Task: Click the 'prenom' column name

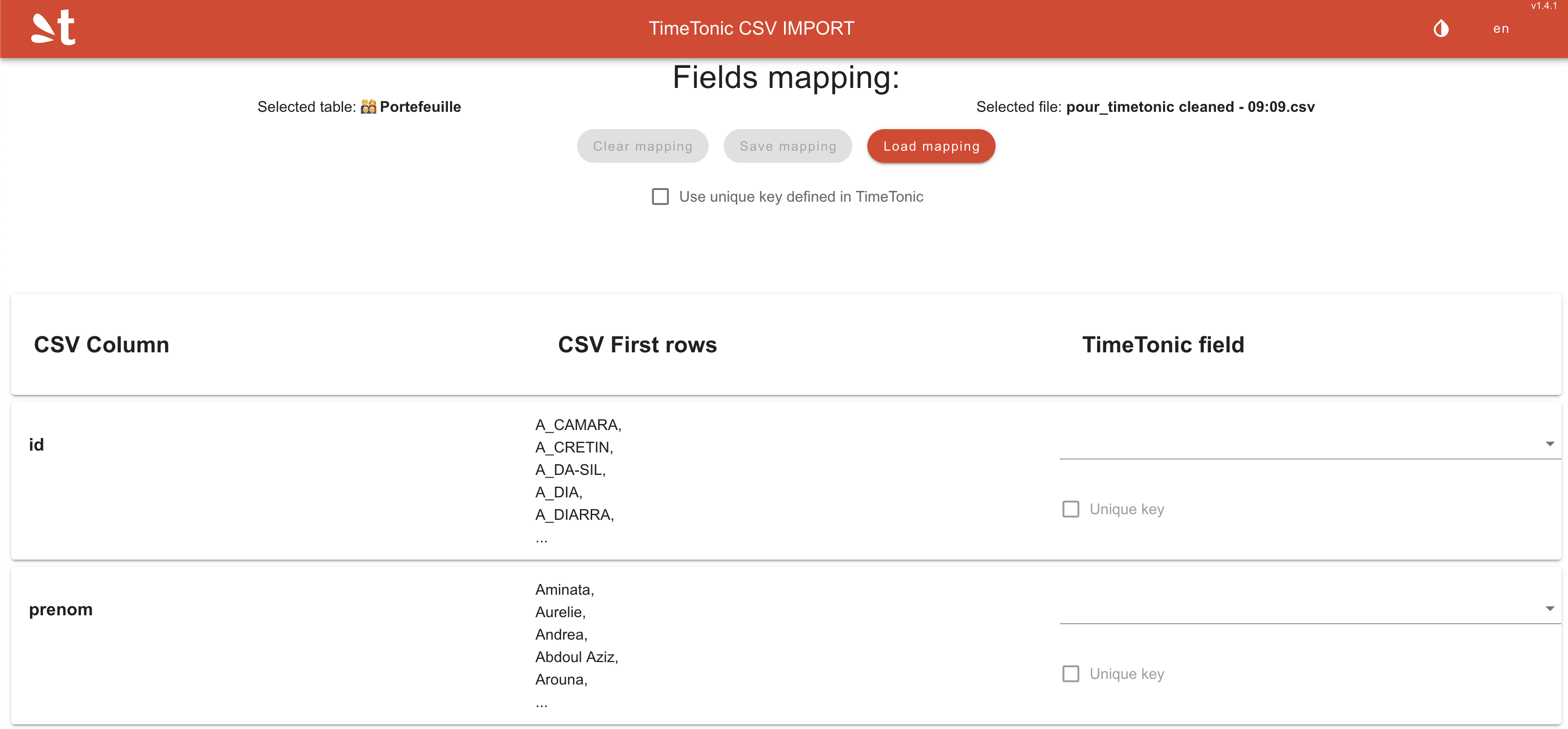Action: click(60, 610)
